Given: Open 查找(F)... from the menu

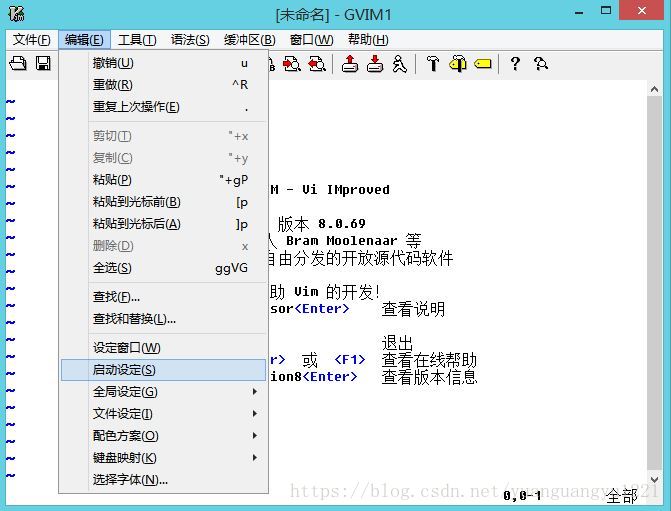Looking at the screenshot, I should point(163,297).
